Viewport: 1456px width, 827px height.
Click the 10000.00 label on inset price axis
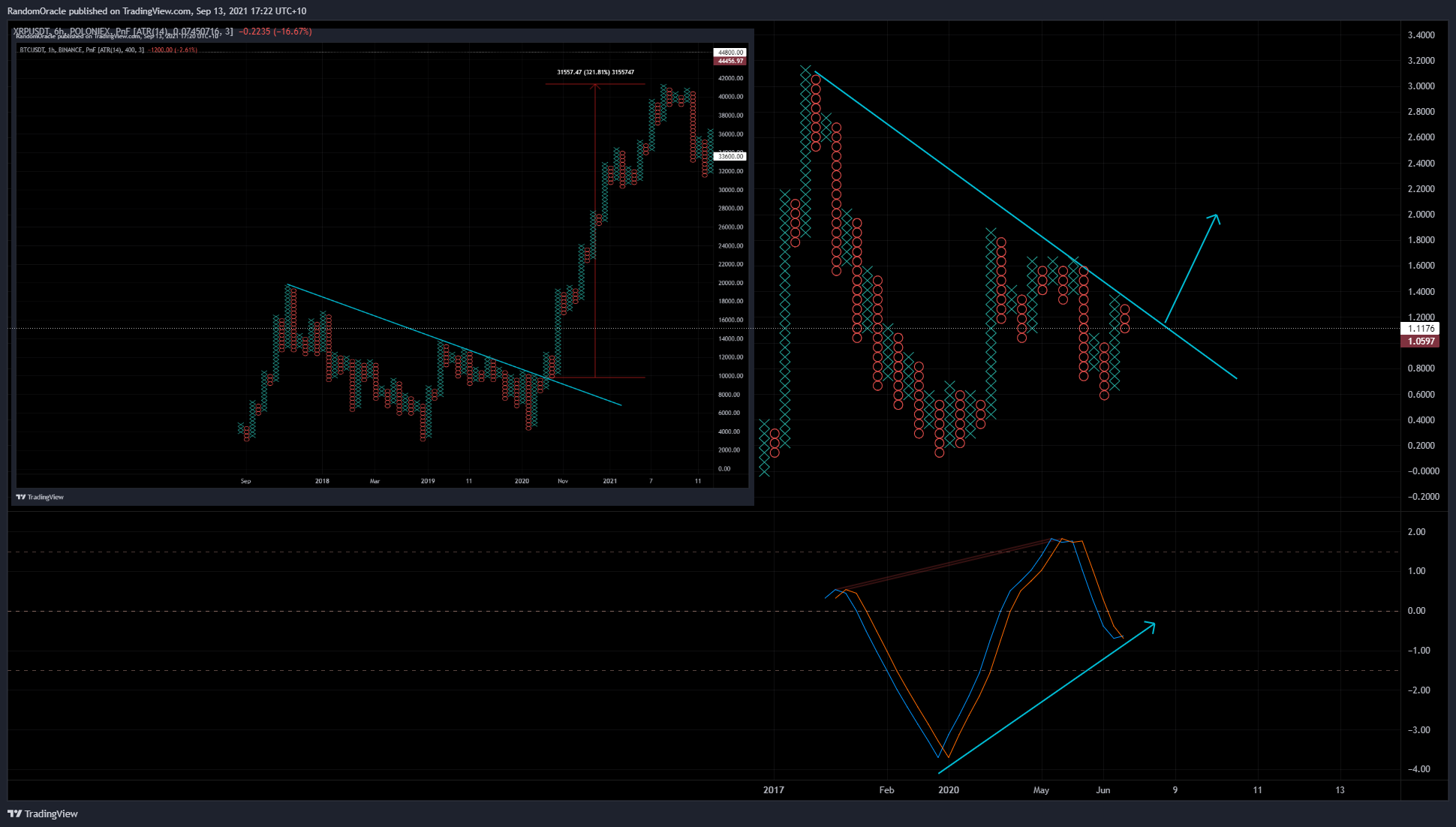pos(730,376)
